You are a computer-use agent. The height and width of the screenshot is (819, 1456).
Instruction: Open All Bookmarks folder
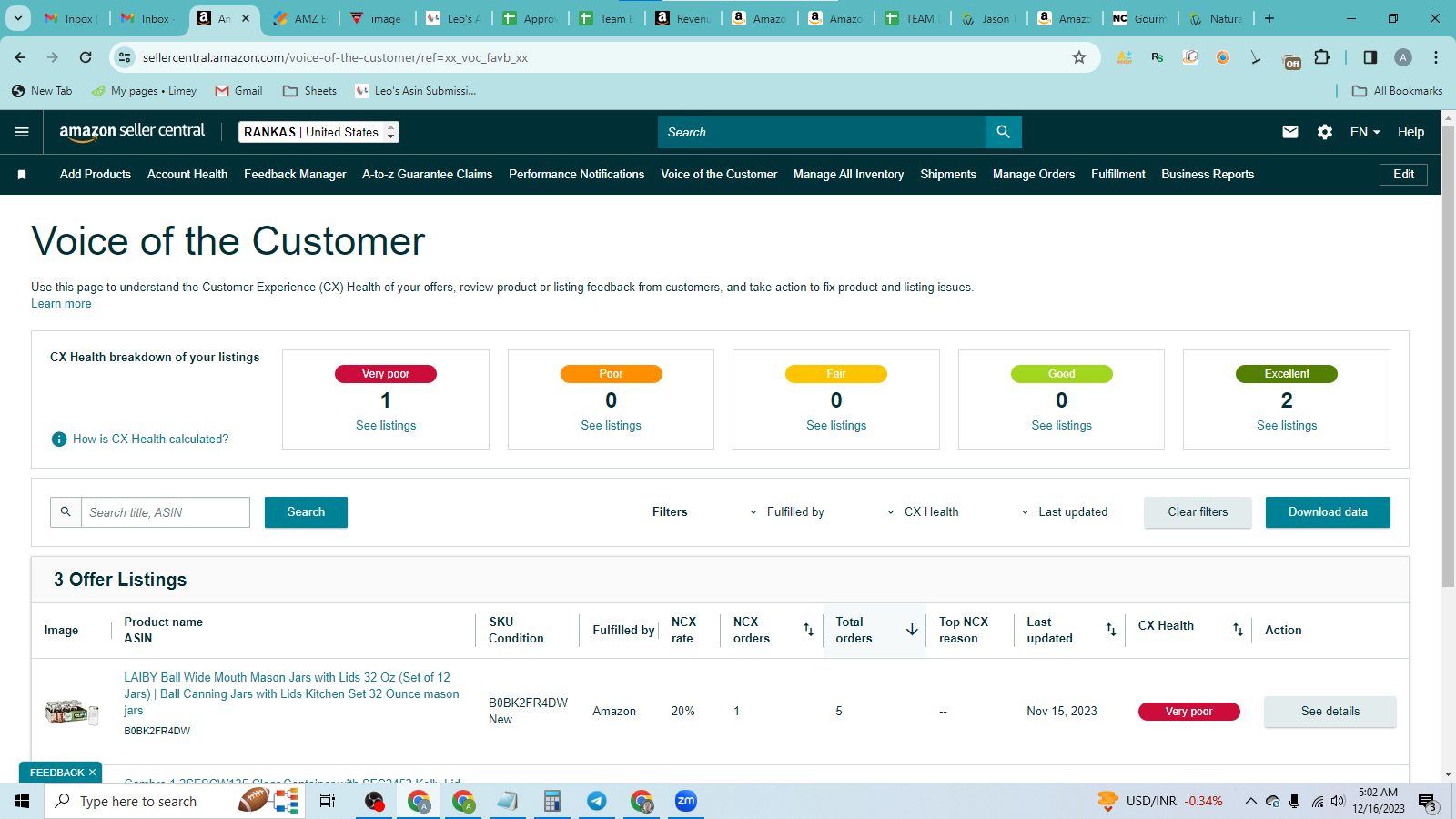[1398, 91]
